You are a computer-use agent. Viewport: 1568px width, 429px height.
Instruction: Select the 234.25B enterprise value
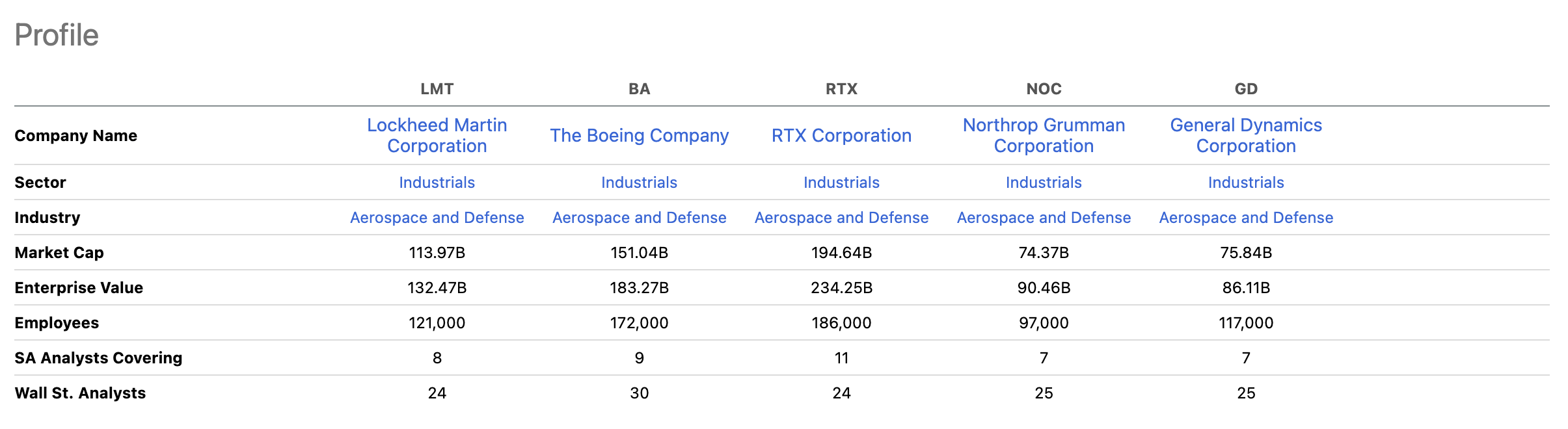pyautogui.click(x=842, y=288)
